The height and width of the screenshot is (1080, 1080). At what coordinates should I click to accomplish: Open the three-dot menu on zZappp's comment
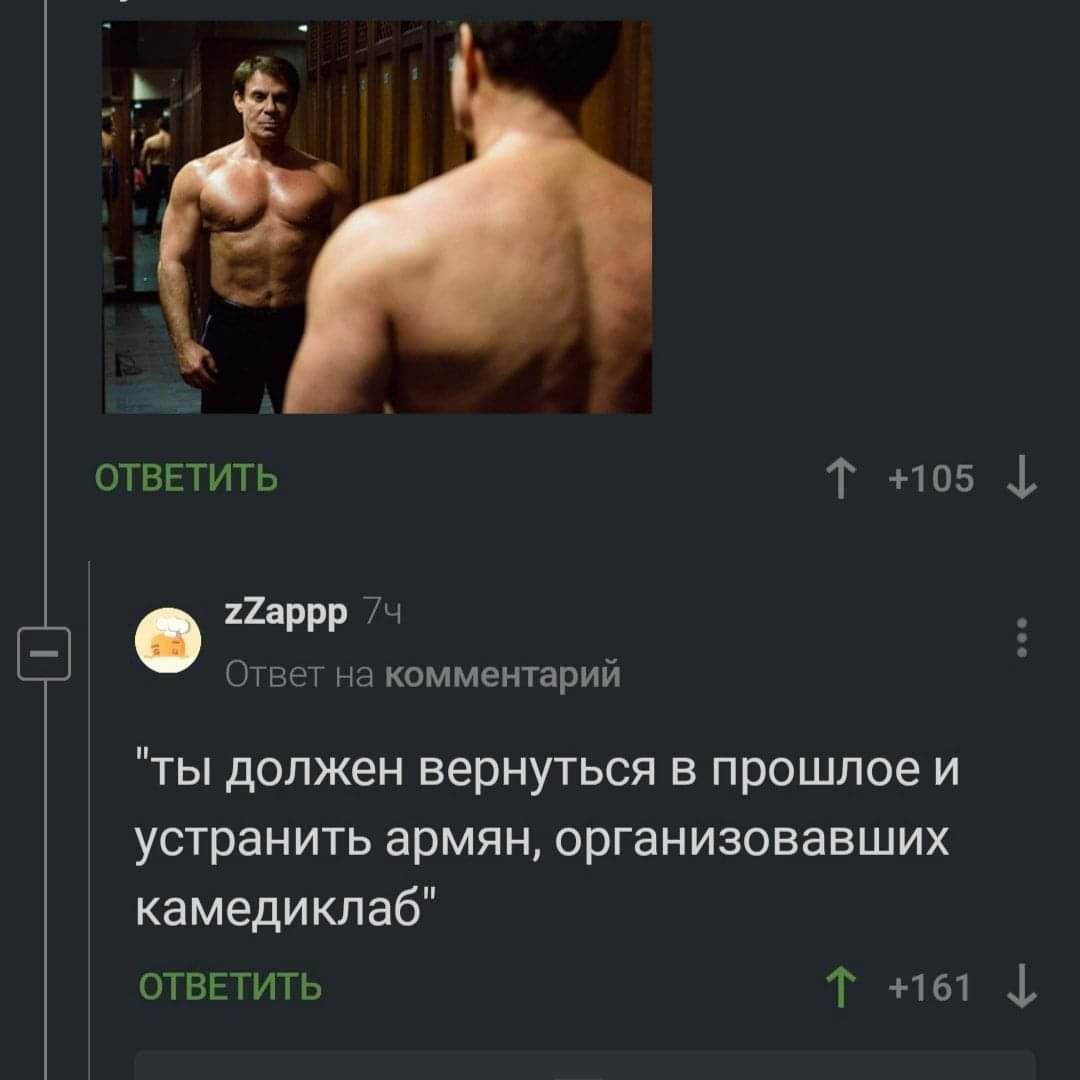(1022, 637)
